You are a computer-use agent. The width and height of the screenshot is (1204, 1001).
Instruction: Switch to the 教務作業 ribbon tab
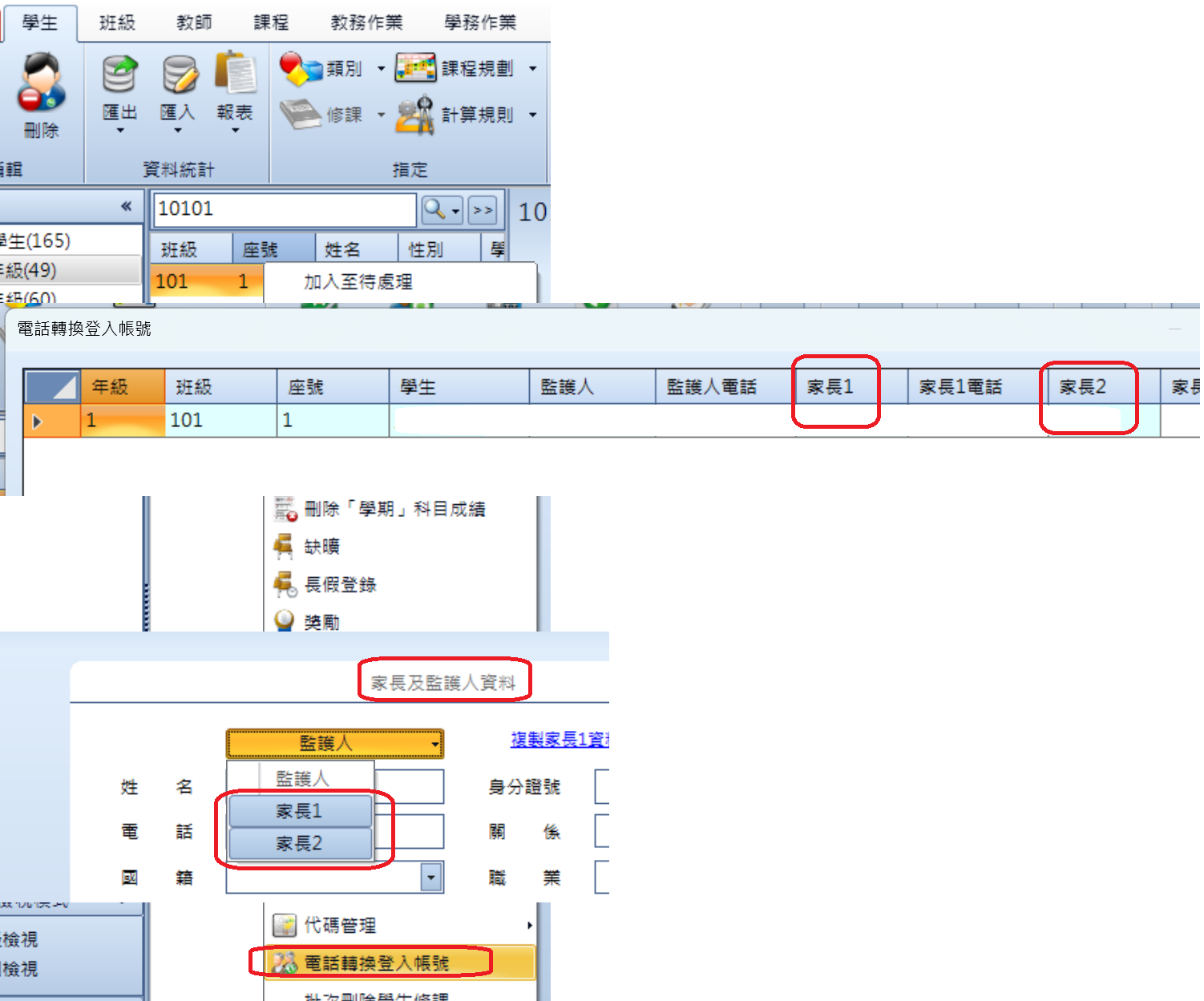tap(366, 22)
